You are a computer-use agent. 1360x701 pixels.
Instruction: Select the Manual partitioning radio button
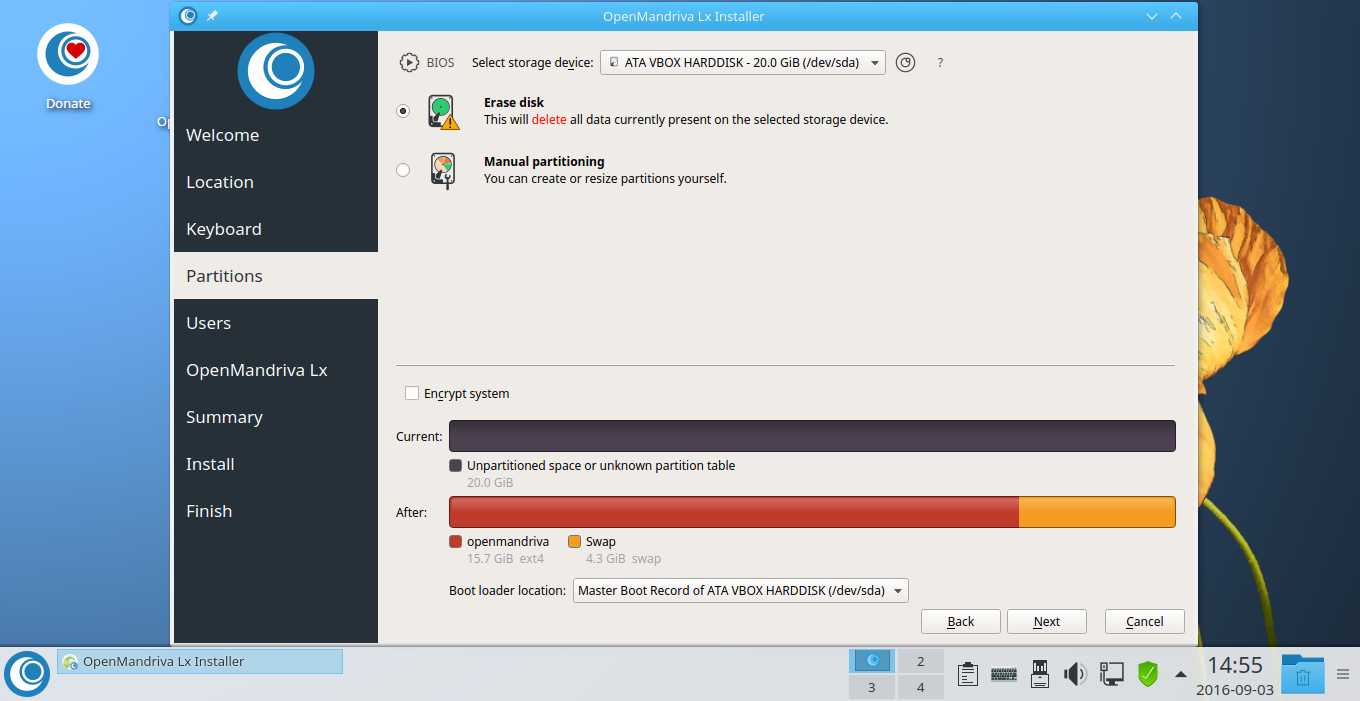tap(403, 170)
